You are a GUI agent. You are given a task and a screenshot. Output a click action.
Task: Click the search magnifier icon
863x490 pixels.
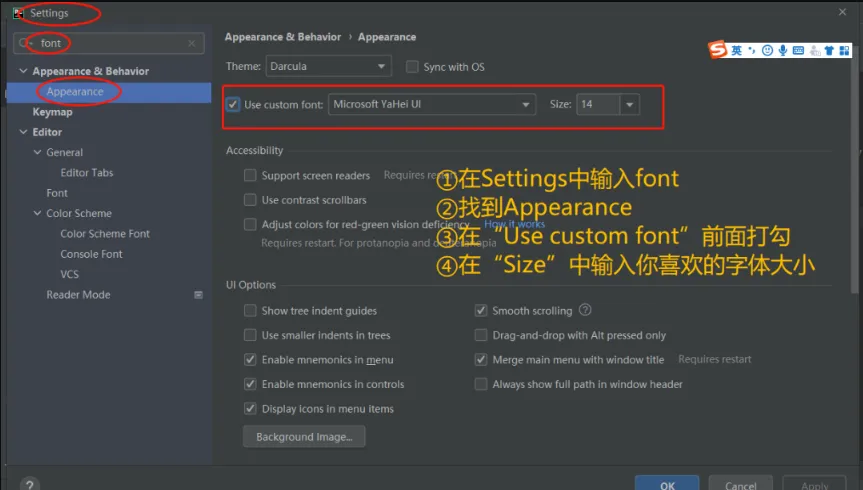pyautogui.click(x=25, y=43)
